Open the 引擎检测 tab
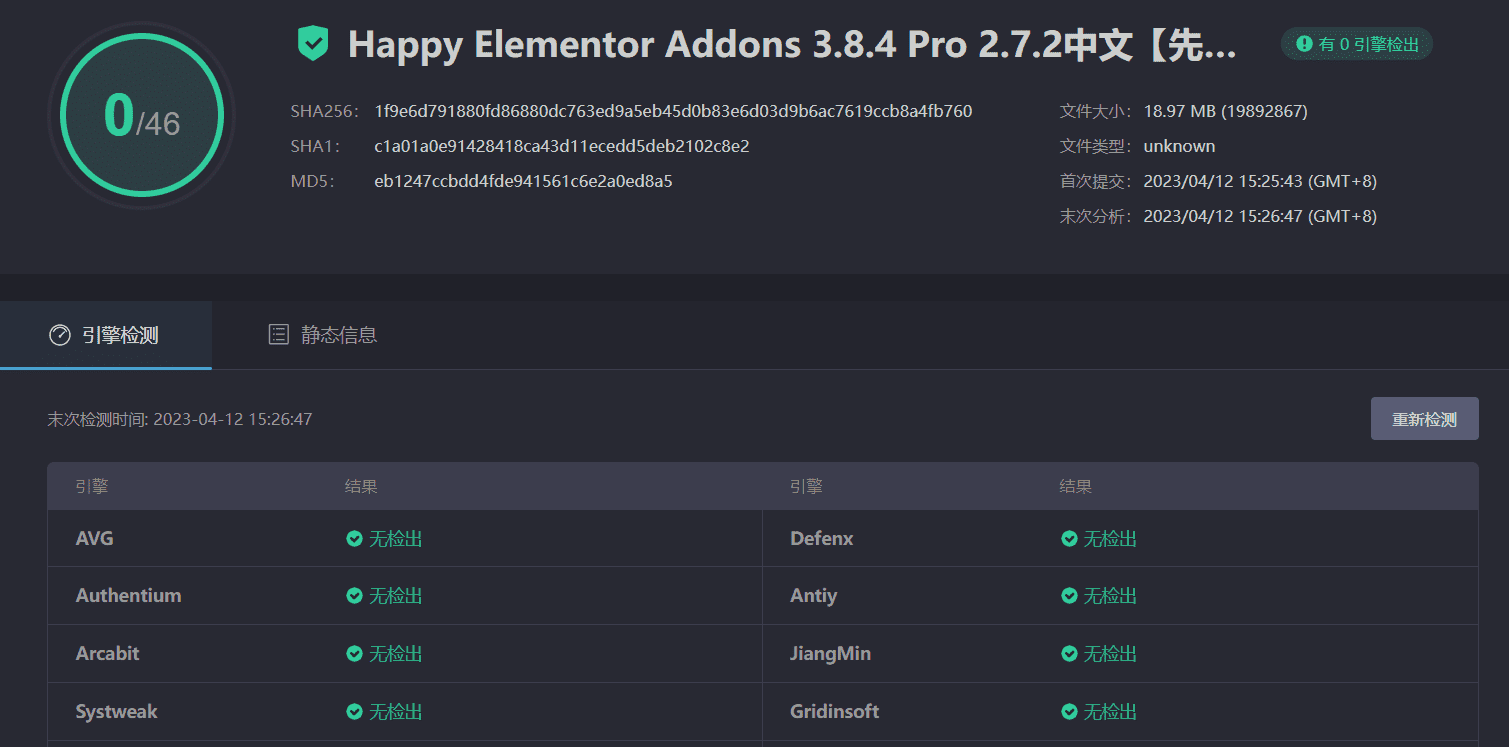 [106, 335]
